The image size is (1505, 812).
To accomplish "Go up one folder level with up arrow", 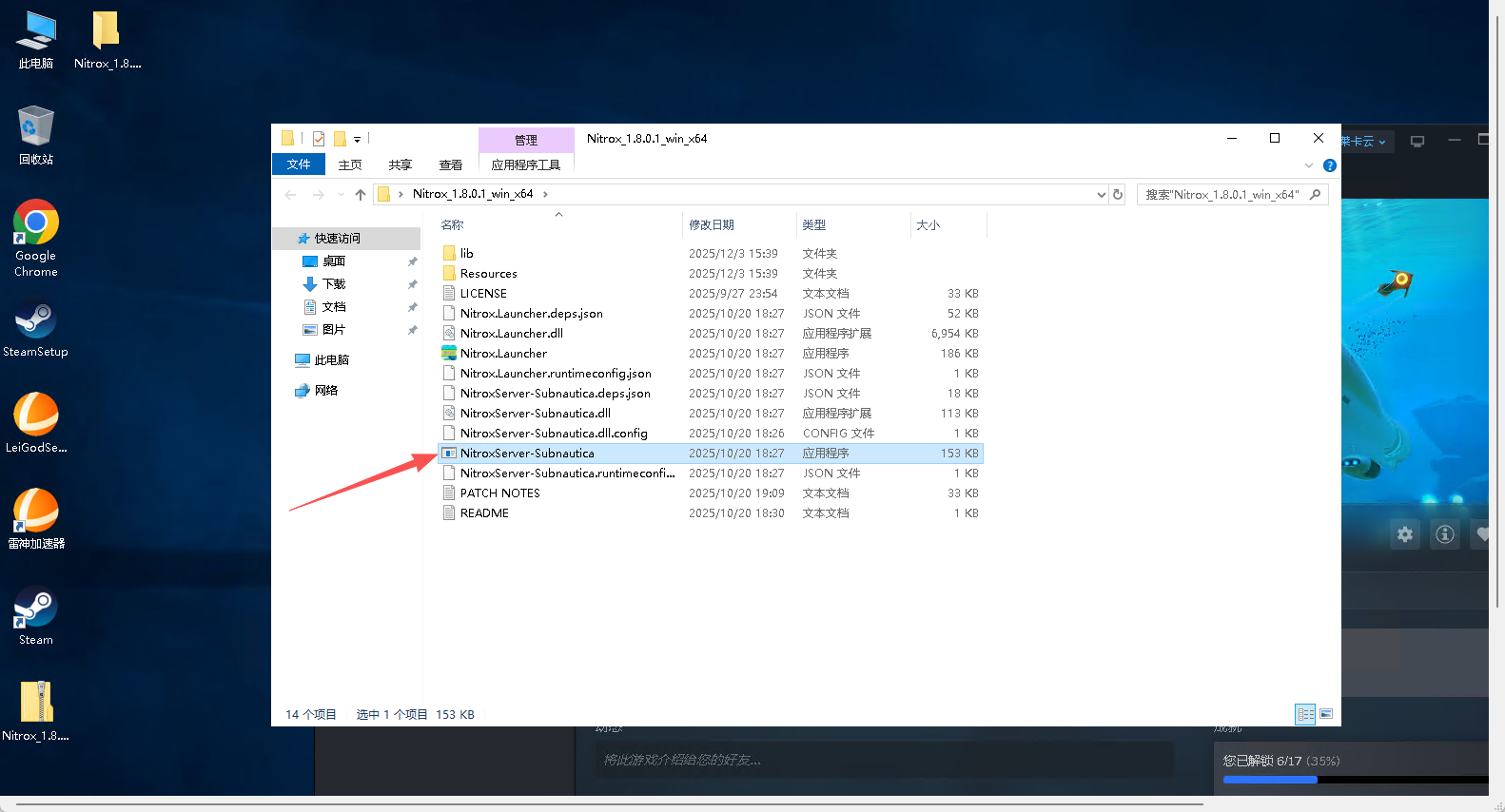I will click(361, 195).
